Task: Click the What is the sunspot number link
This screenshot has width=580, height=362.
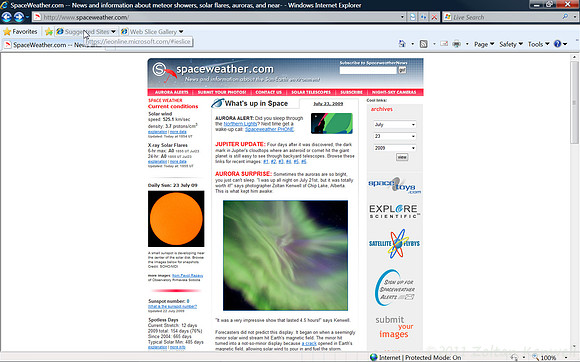Action: pyautogui.click(x=172, y=307)
